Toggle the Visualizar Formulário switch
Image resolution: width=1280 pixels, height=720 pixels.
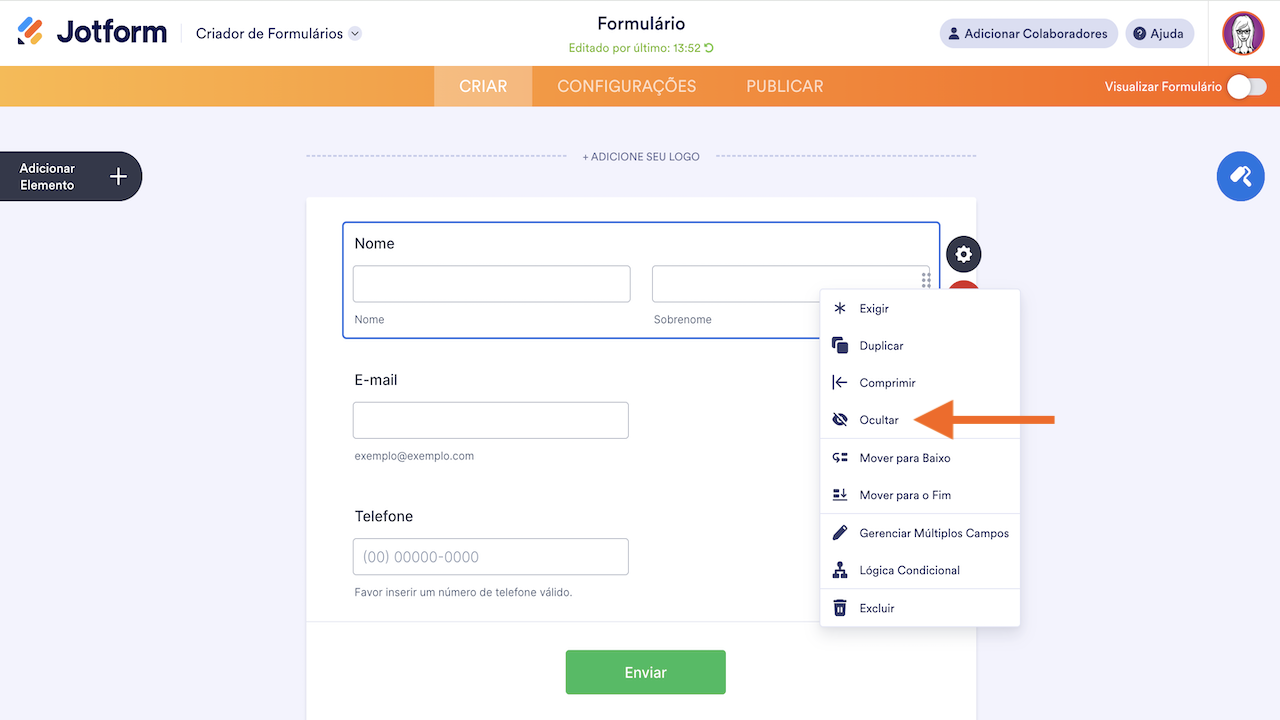coord(1246,87)
